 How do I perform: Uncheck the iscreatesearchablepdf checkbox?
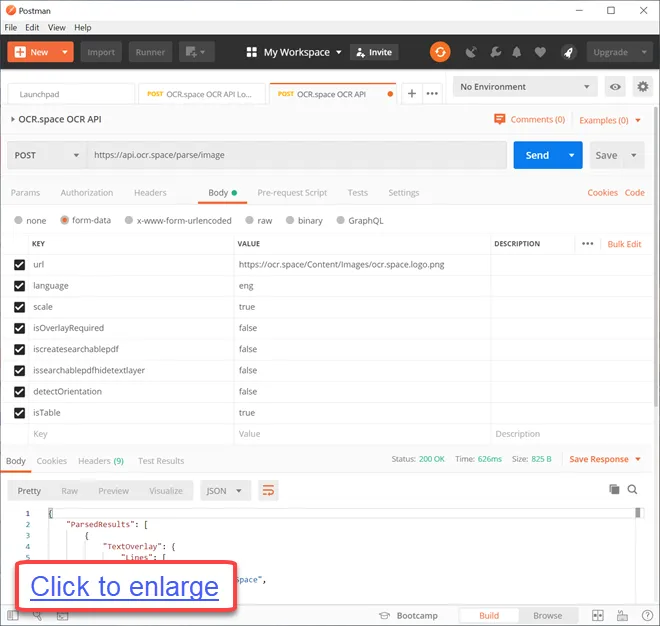(19, 349)
